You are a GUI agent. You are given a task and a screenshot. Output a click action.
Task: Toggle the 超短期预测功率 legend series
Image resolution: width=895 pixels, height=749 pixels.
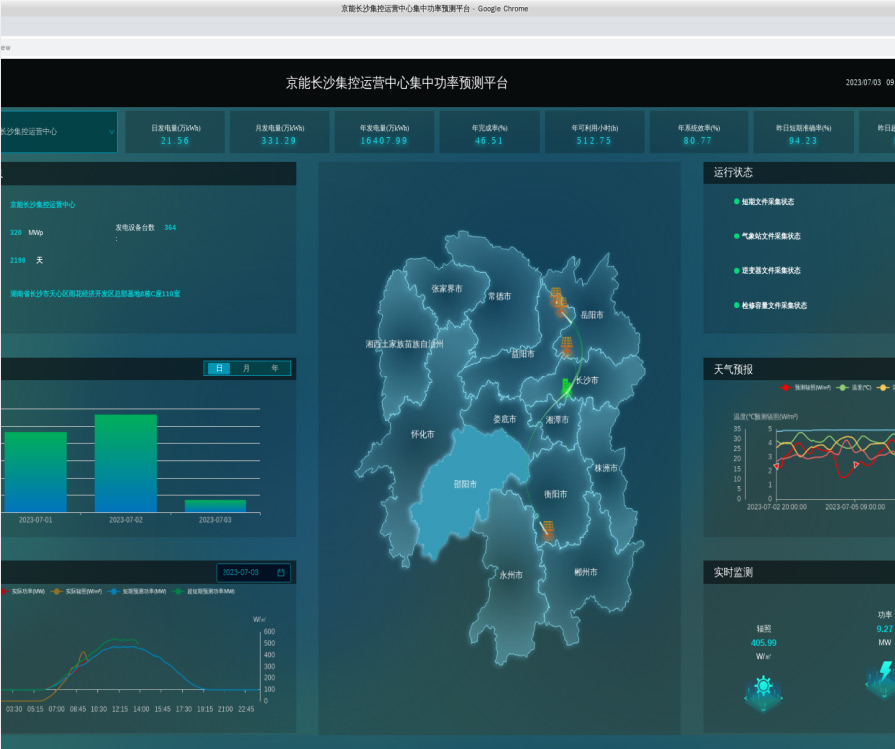coord(205,592)
